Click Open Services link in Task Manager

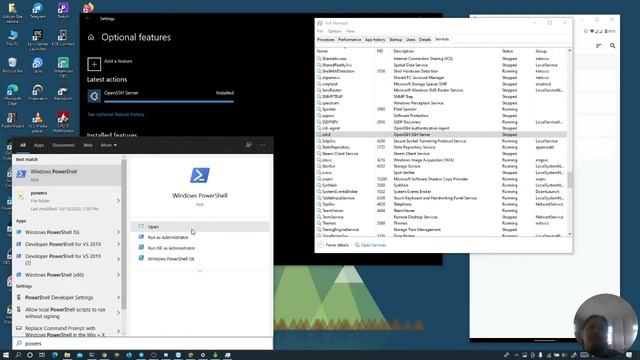click(x=370, y=245)
